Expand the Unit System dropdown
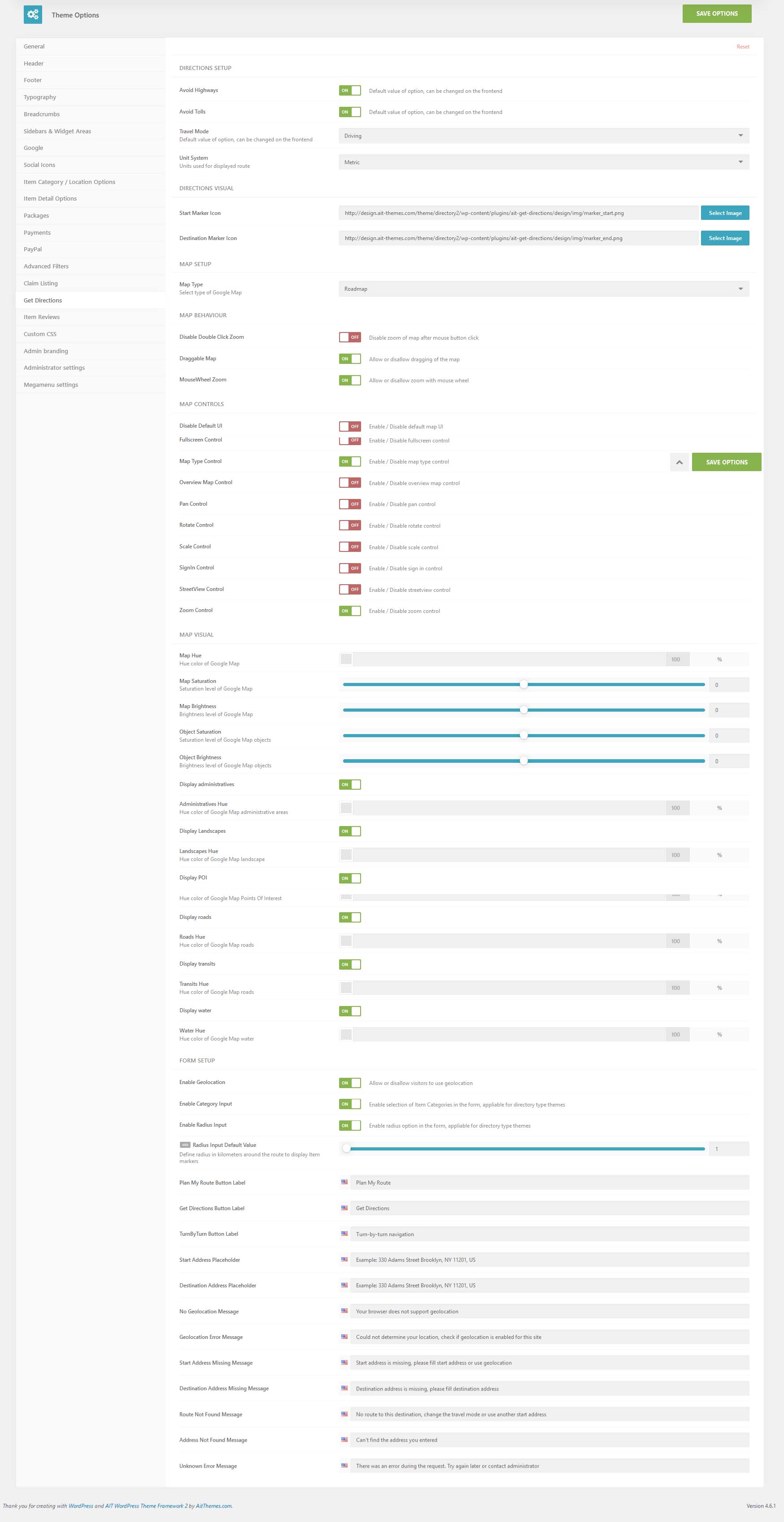Image resolution: width=784 pixels, height=1522 pixels. pyautogui.click(x=544, y=162)
